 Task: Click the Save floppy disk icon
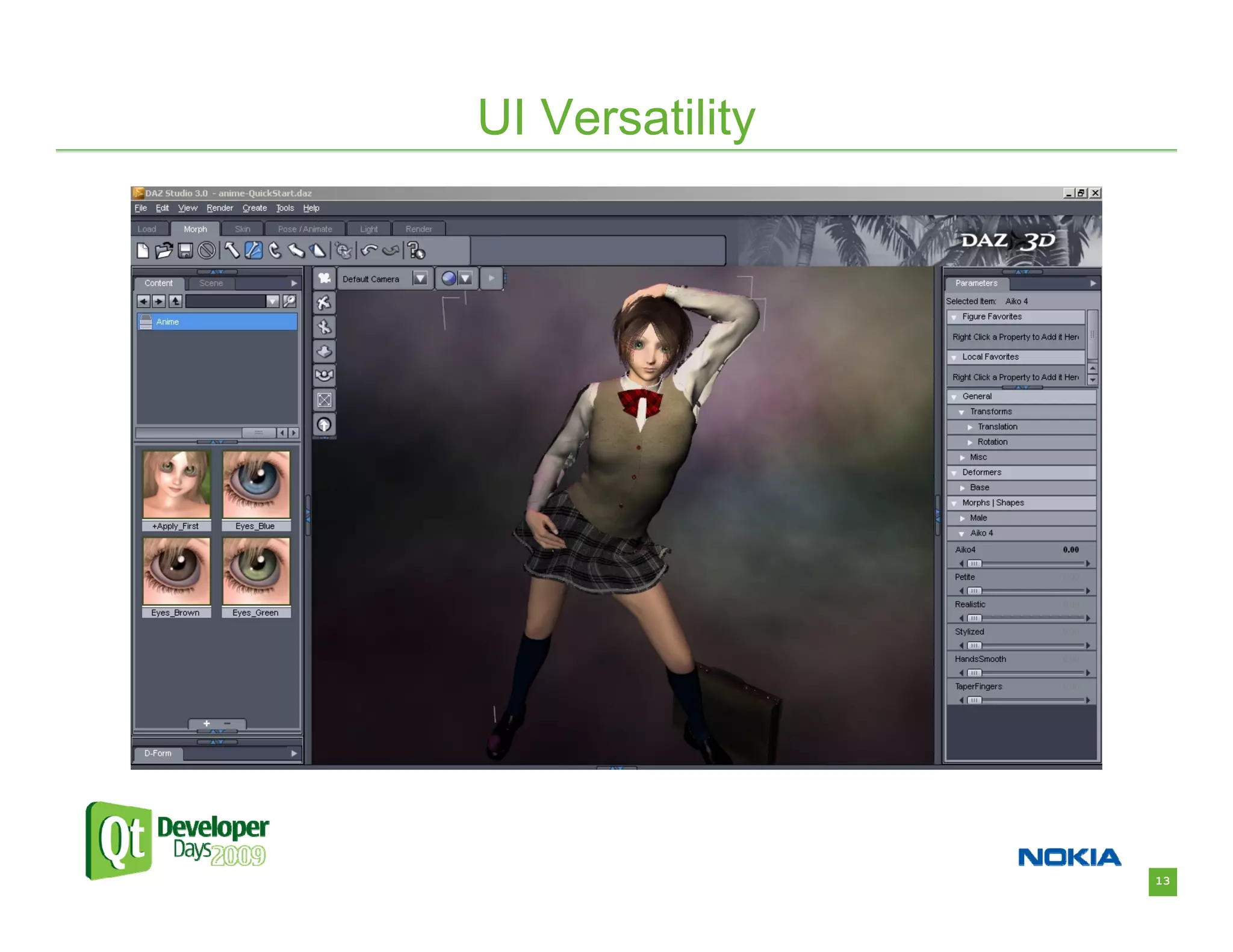(185, 250)
